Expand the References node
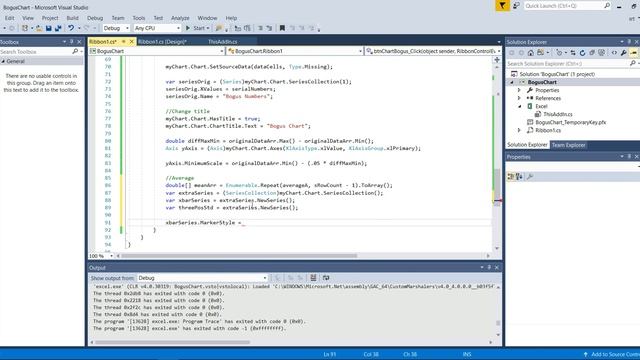 click(x=519, y=98)
